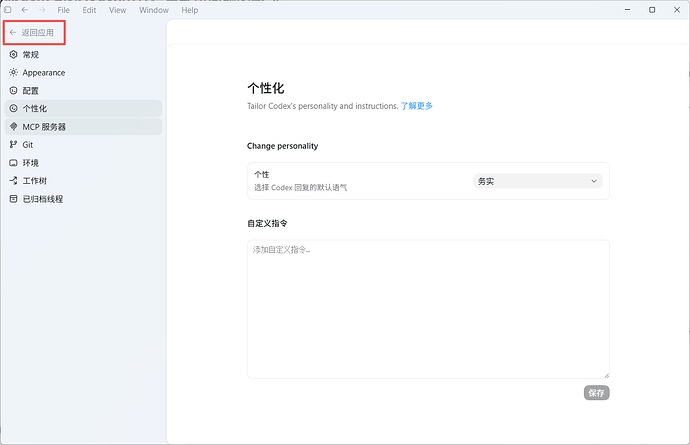Click the Appearance sun icon
The image size is (690, 445).
click(x=14, y=73)
